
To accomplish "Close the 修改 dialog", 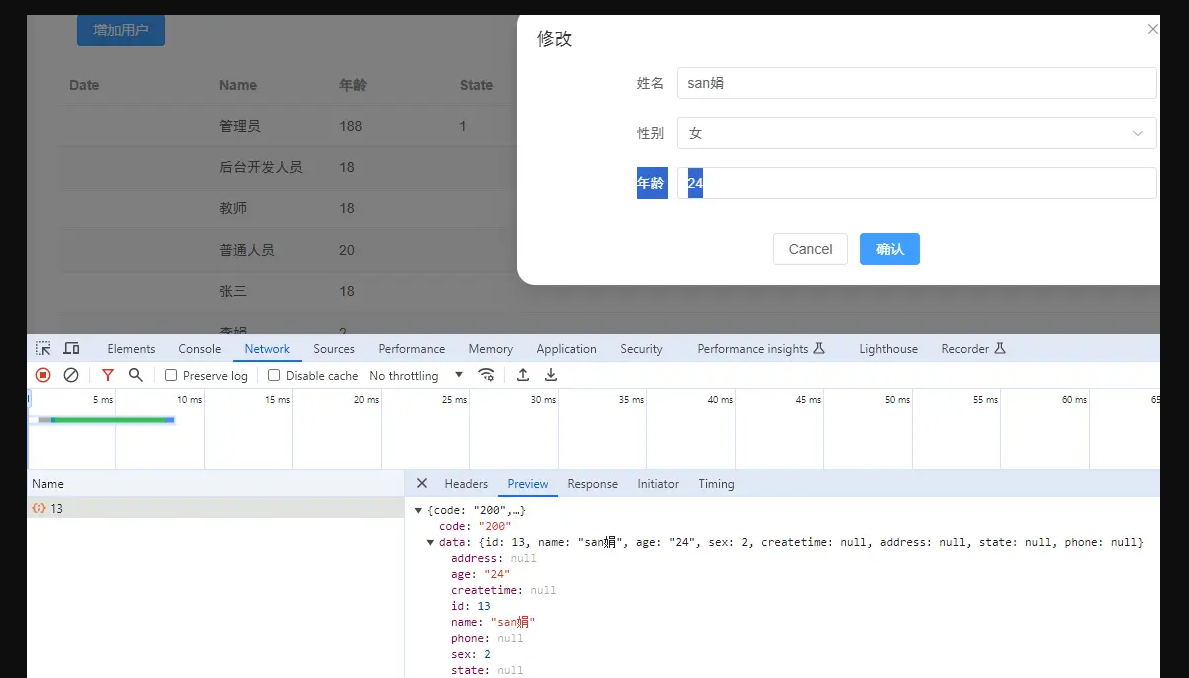I will [1152, 29].
